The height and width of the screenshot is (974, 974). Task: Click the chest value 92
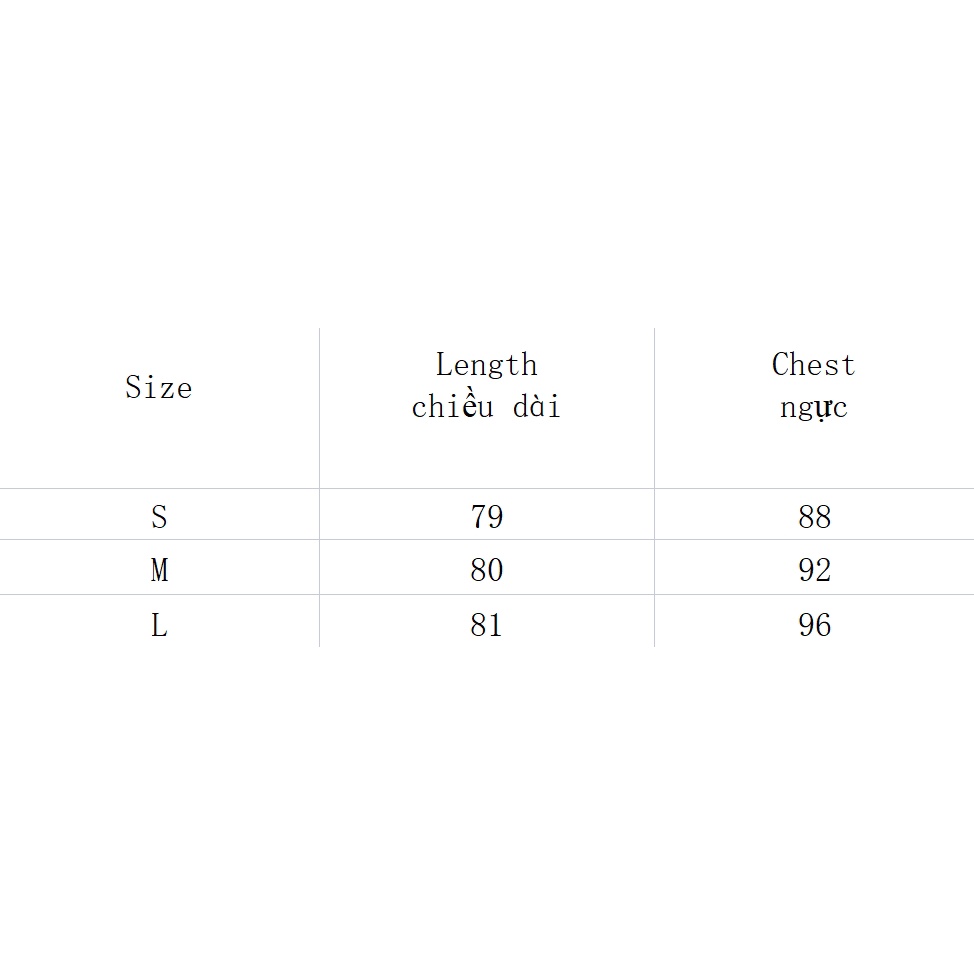(814, 570)
